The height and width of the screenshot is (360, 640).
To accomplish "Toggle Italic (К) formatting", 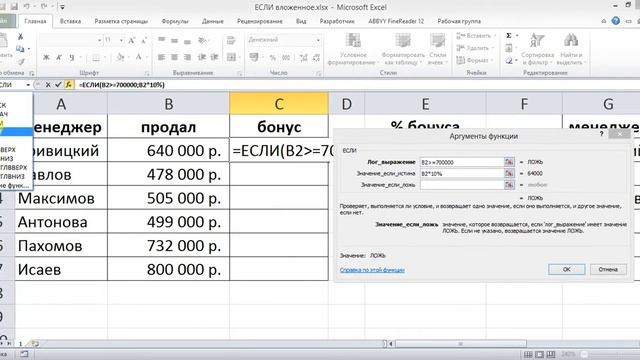I will coord(59,58).
